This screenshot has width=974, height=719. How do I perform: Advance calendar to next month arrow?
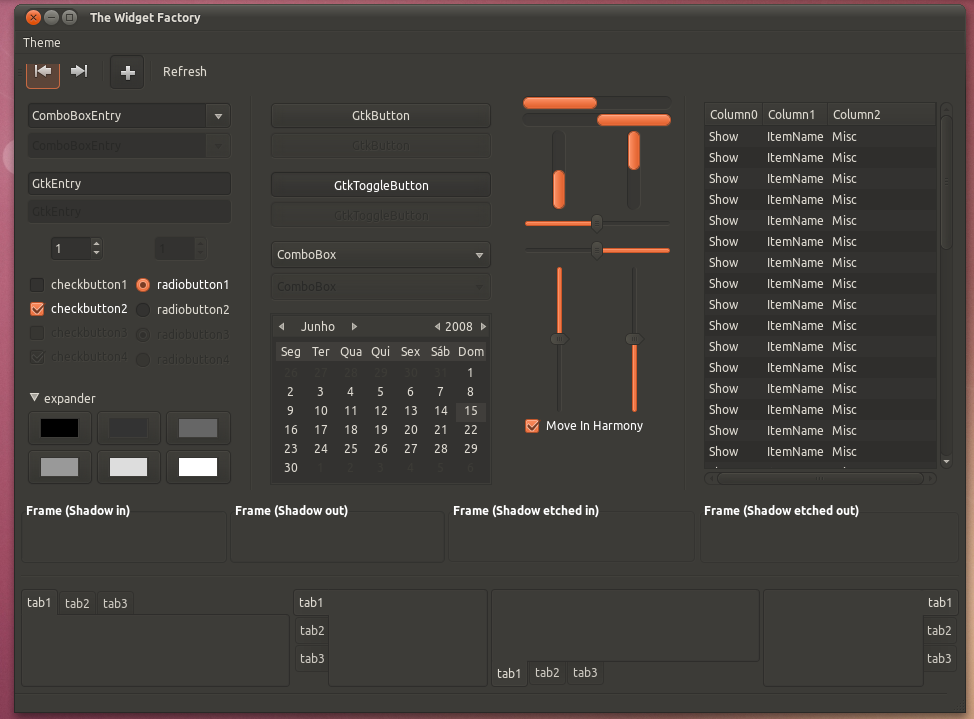(x=354, y=327)
